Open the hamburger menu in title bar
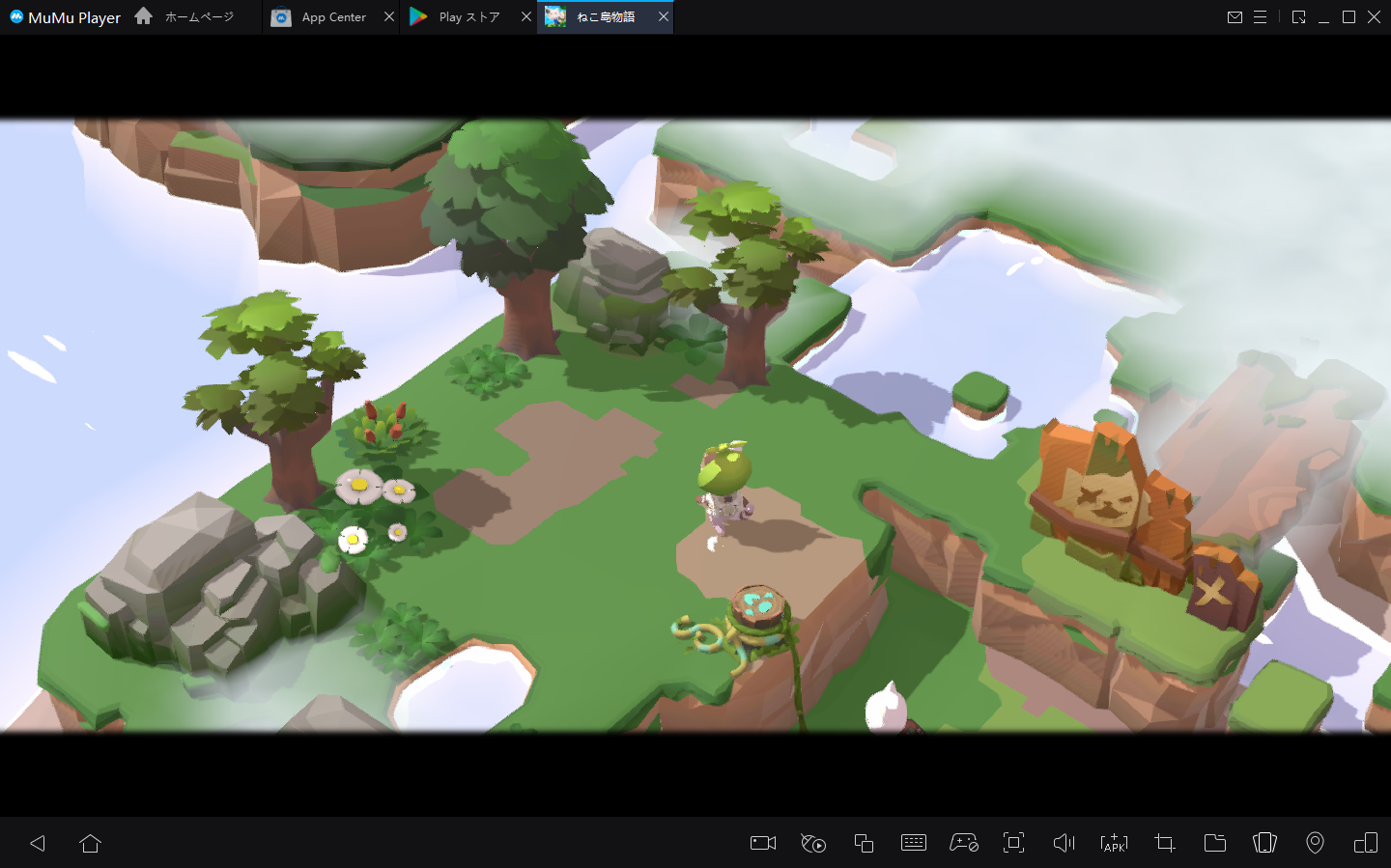The image size is (1391, 868). [x=1260, y=17]
